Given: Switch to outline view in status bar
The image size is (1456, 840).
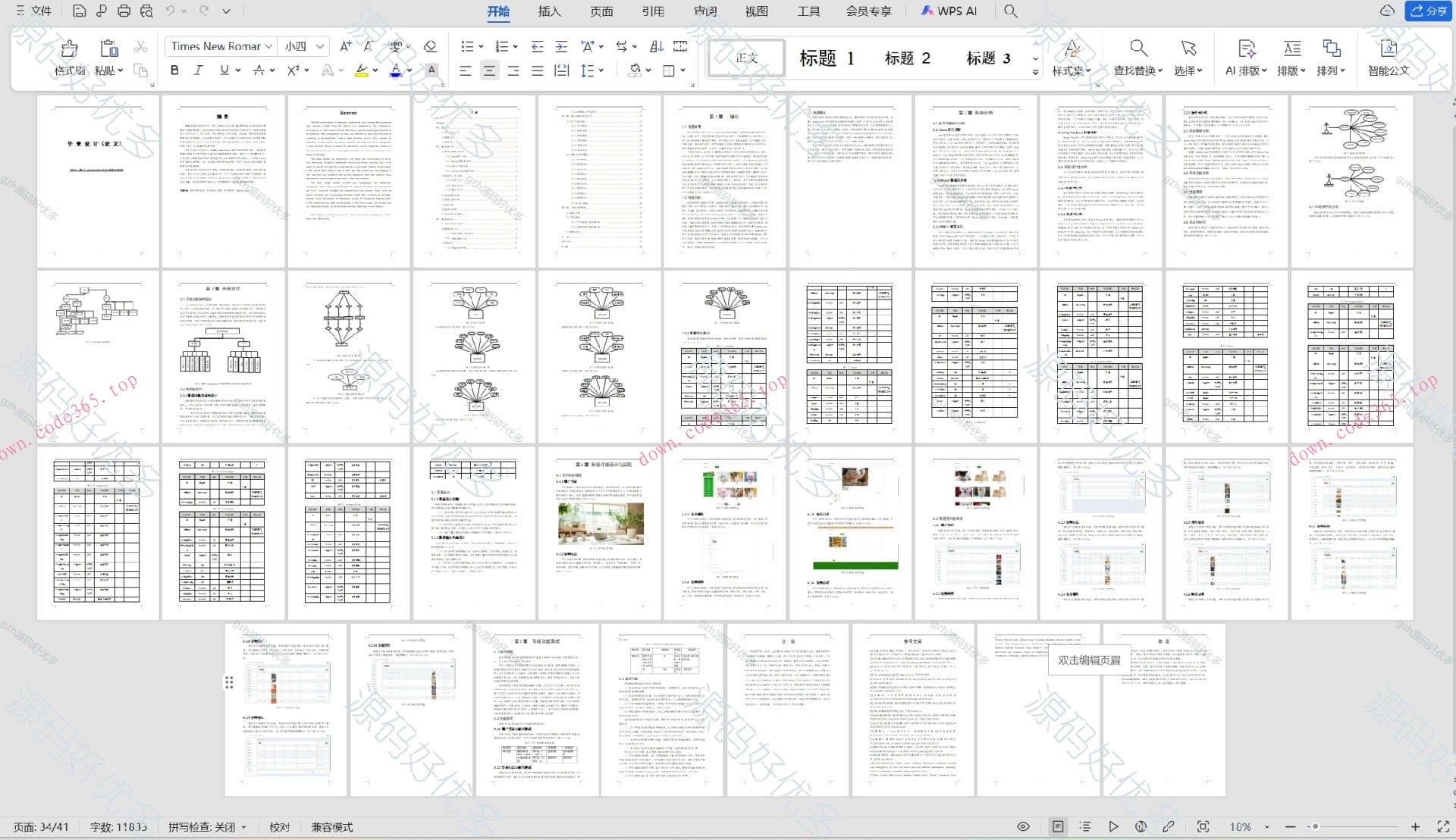Looking at the screenshot, I should pyautogui.click(x=1085, y=826).
